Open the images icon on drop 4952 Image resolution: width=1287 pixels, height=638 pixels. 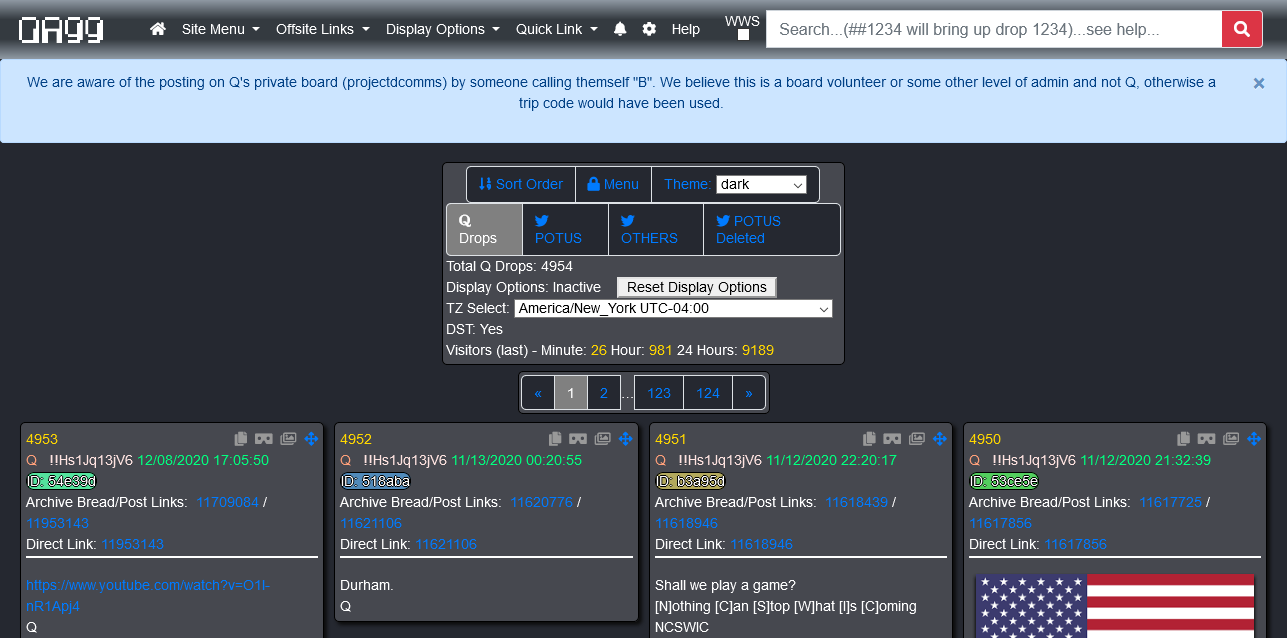[x=602, y=439]
